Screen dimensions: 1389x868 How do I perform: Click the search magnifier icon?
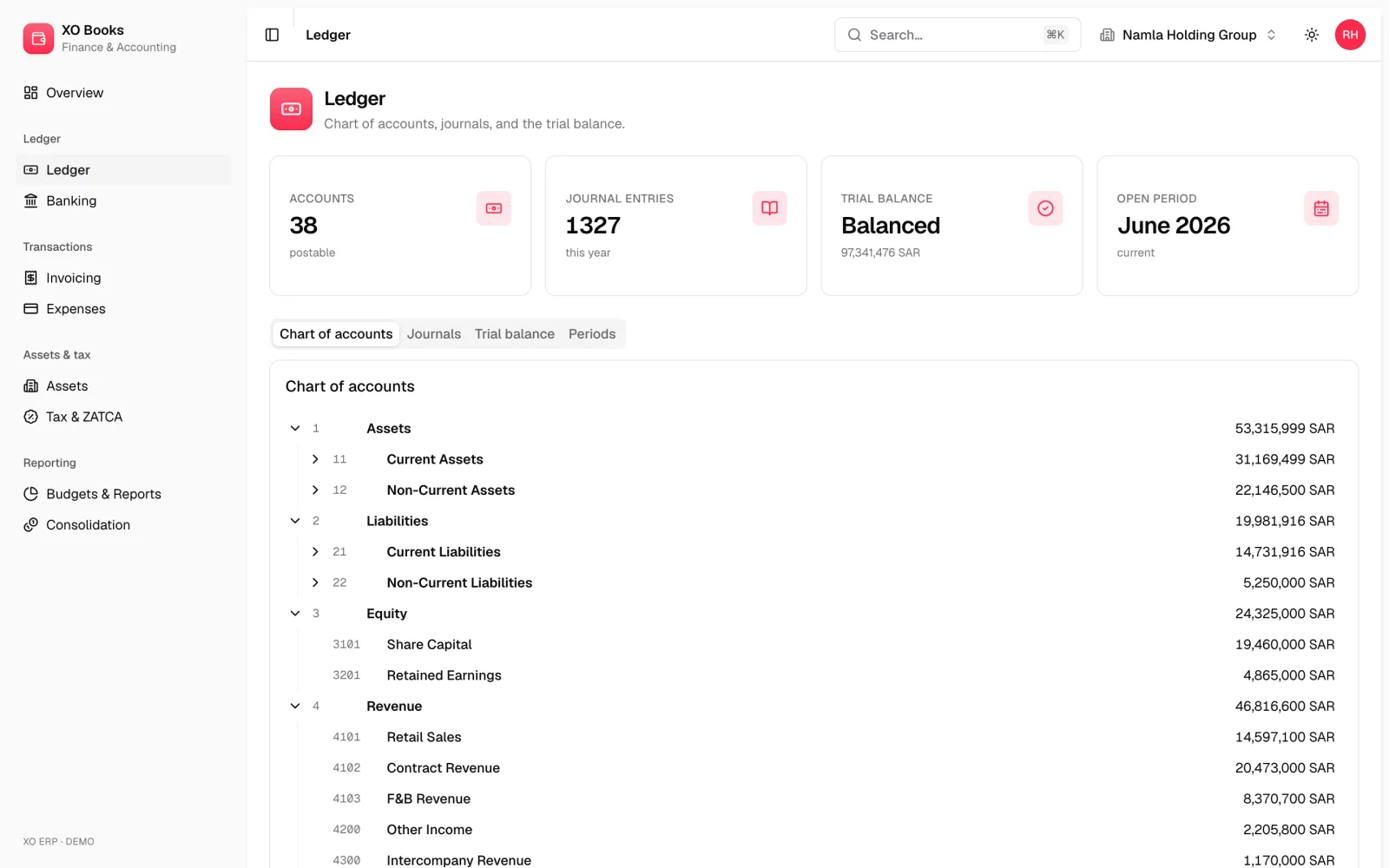point(854,35)
